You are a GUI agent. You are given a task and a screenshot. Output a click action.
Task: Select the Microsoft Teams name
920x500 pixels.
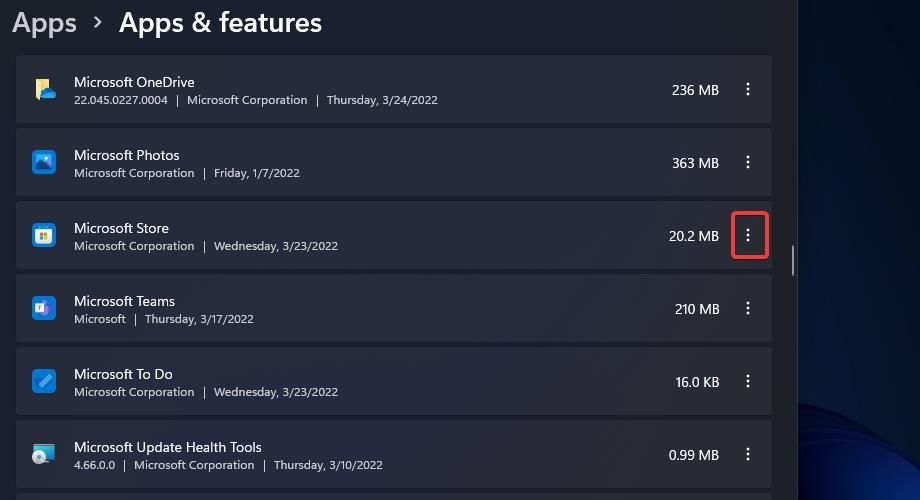tap(124, 301)
